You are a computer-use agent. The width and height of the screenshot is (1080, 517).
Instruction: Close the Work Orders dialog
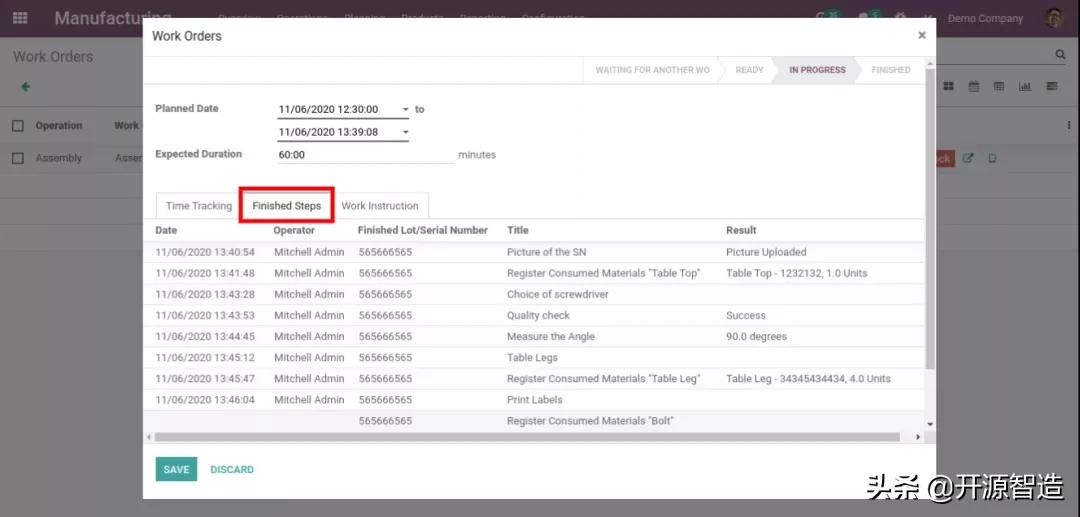922,36
